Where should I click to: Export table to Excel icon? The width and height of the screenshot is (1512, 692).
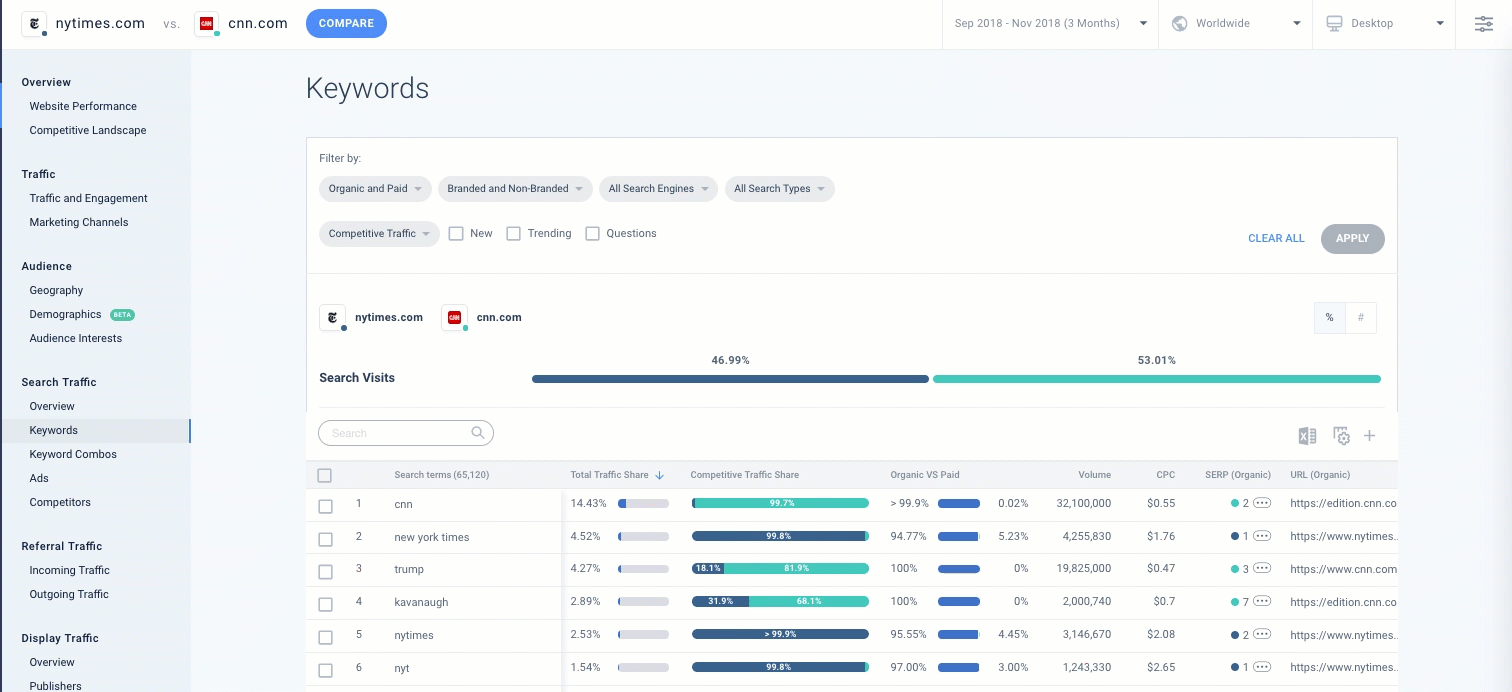pyautogui.click(x=1307, y=435)
